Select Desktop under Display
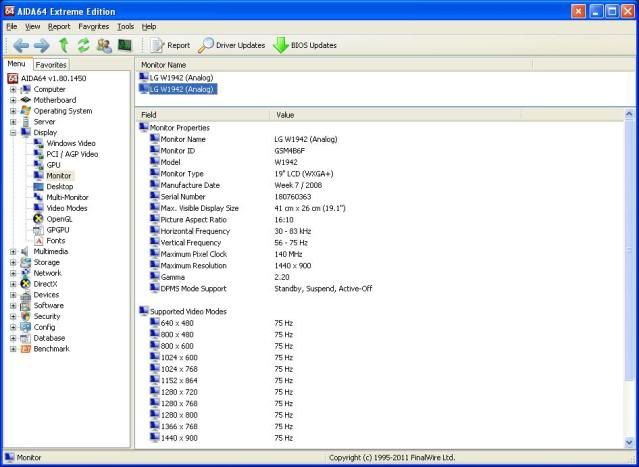This screenshot has height=467, width=639. (x=59, y=187)
